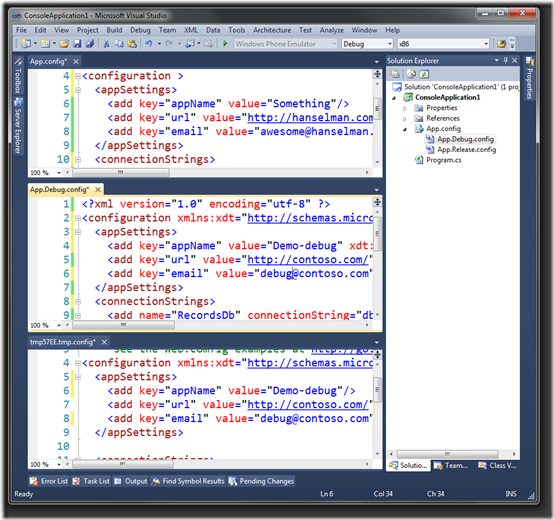This screenshot has width=554, height=520.
Task: Open the Task List panel tab
Action: (x=91, y=481)
